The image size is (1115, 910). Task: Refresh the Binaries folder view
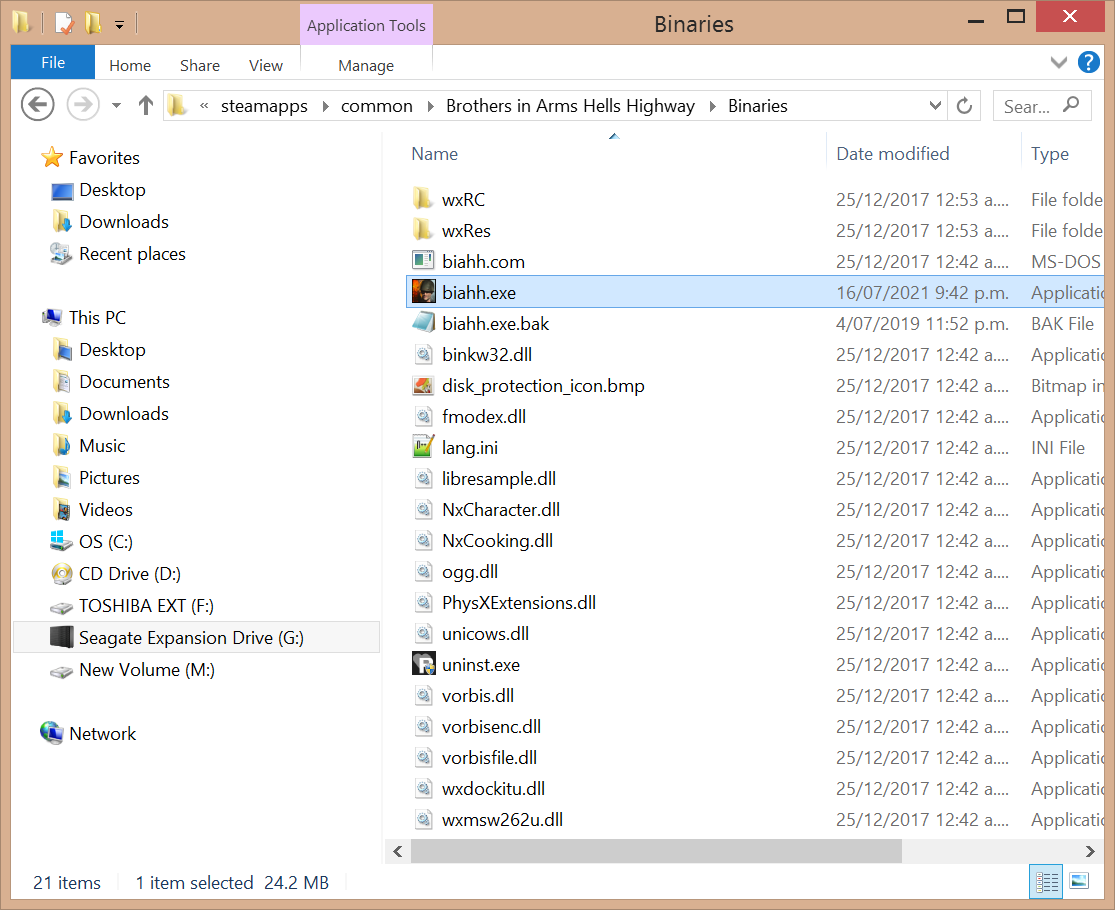tap(964, 106)
